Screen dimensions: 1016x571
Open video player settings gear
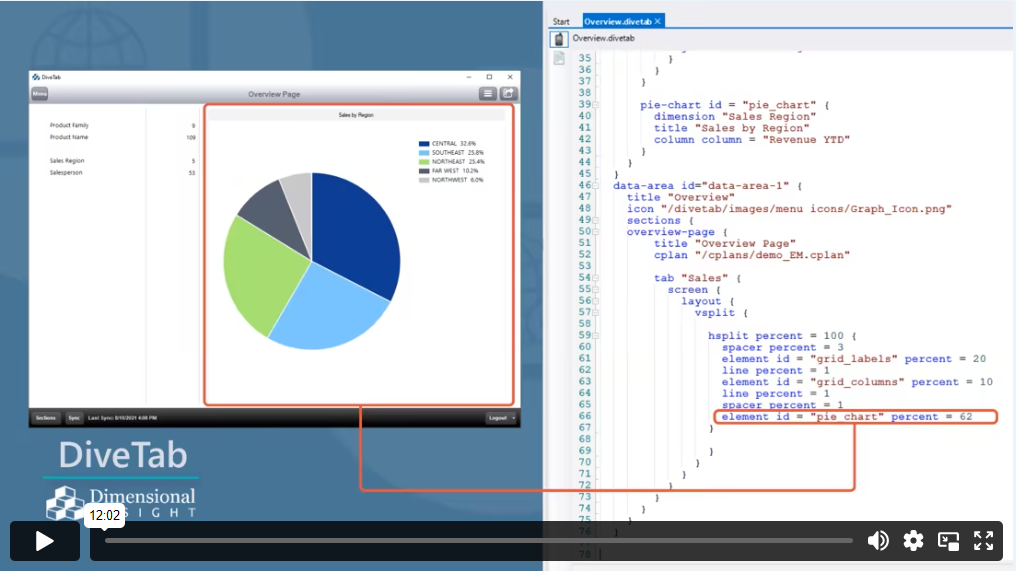[913, 541]
